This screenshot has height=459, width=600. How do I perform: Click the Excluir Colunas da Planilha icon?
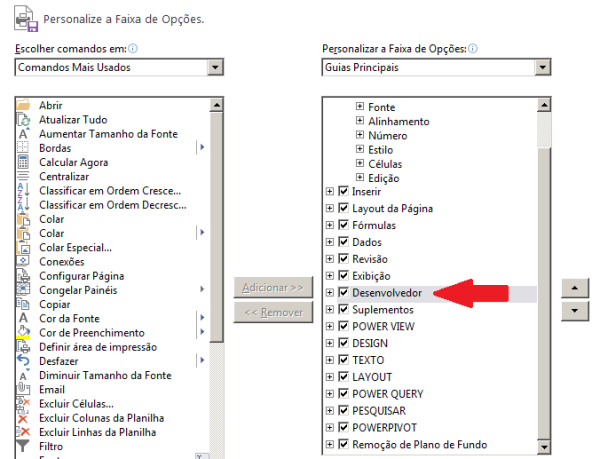coord(23,418)
